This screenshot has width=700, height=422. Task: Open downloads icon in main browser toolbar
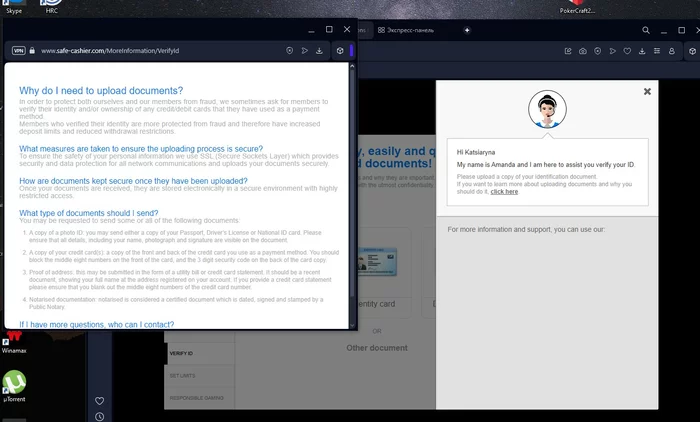pyautogui.click(x=642, y=51)
